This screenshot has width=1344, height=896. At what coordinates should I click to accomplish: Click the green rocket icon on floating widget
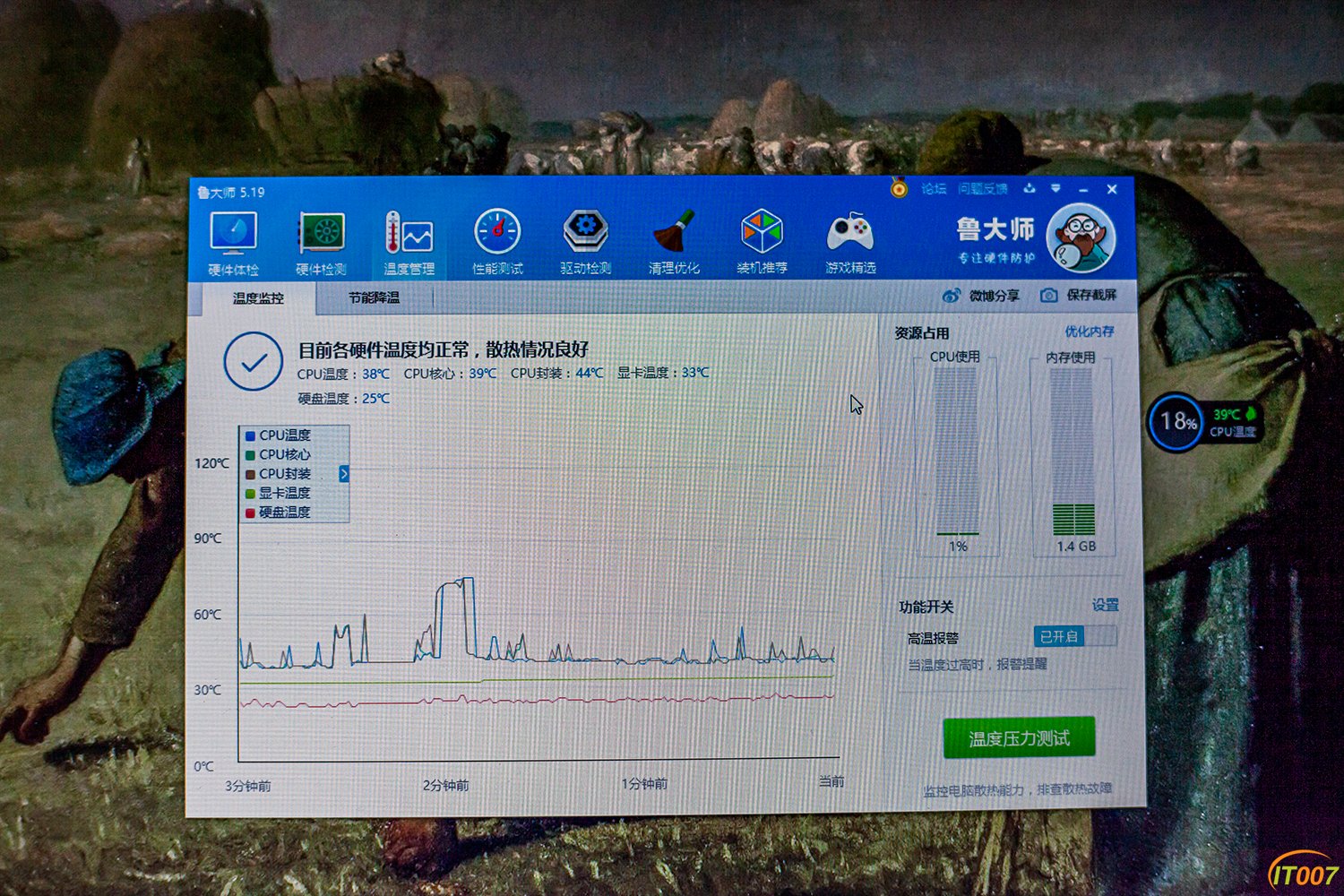(1251, 414)
